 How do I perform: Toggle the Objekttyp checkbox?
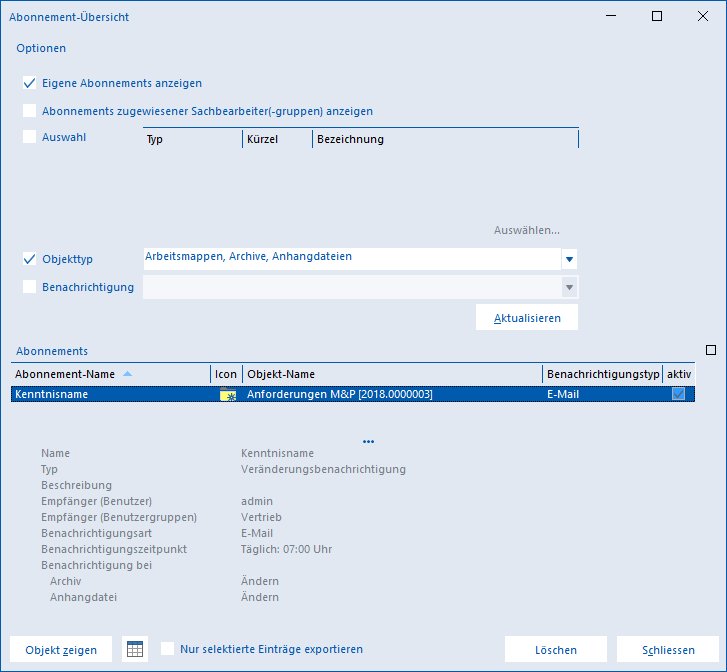tap(29, 259)
